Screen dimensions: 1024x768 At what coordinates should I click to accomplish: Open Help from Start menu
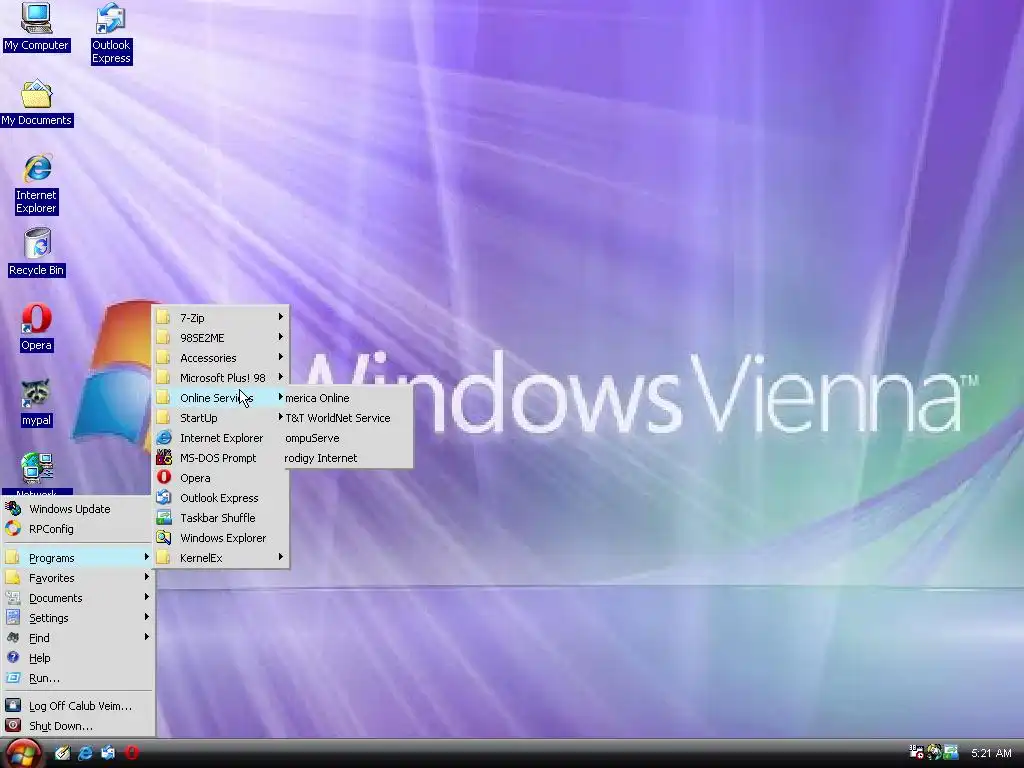[x=78, y=658]
